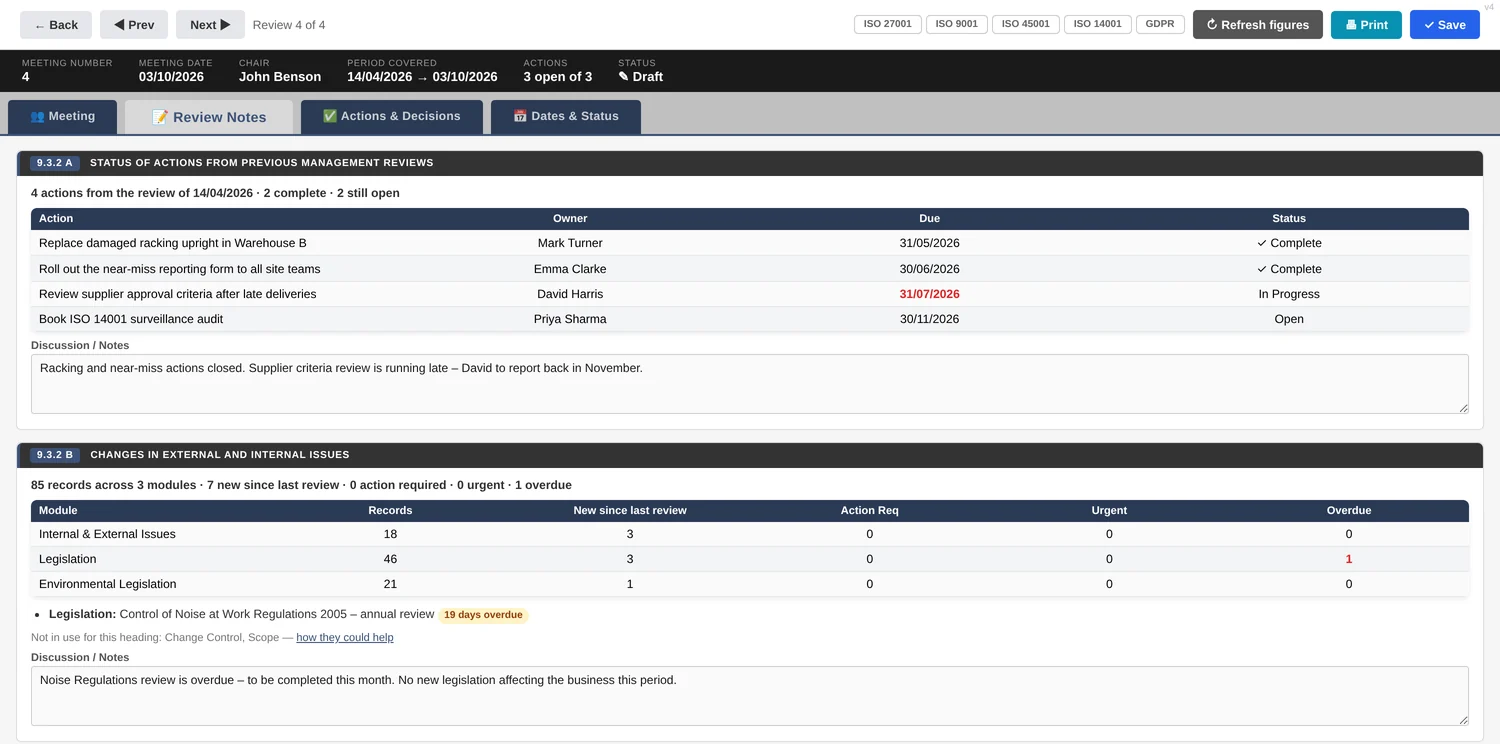
Task: Click the 9.3.2 B section badge
Action: pos(55,455)
